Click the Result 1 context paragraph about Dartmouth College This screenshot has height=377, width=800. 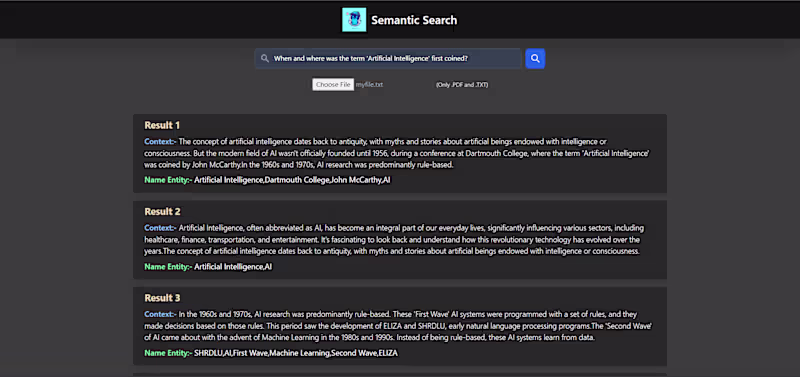click(397, 153)
